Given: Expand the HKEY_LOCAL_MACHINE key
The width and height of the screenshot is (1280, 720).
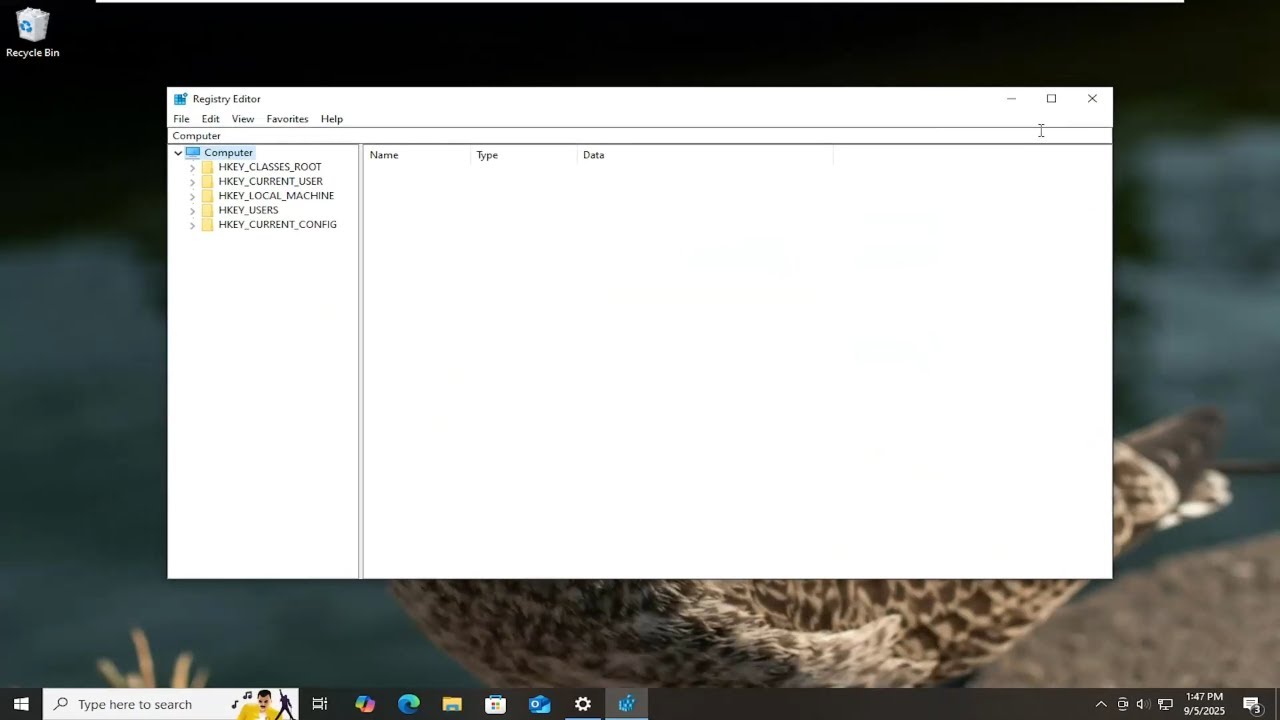Looking at the screenshot, I should coord(192,196).
